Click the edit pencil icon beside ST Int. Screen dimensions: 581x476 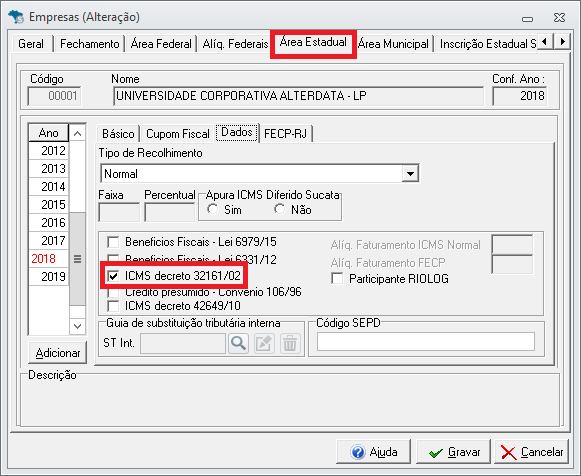264,344
